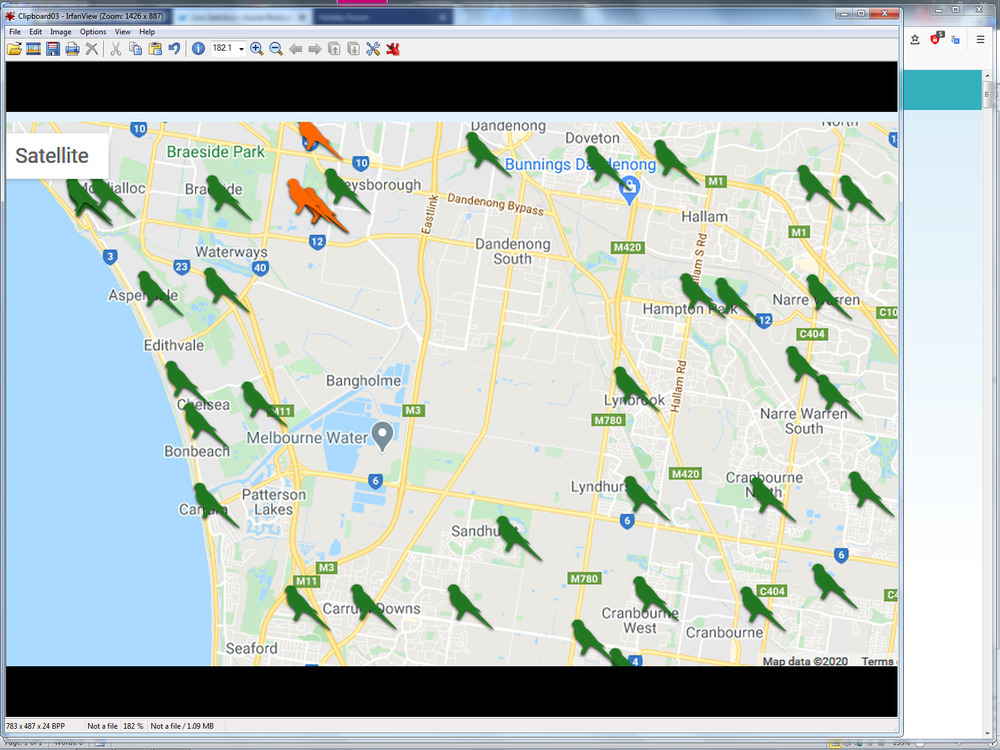This screenshot has width=1000, height=750.
Task: Click the red shield extension icon
Action: coord(936,39)
